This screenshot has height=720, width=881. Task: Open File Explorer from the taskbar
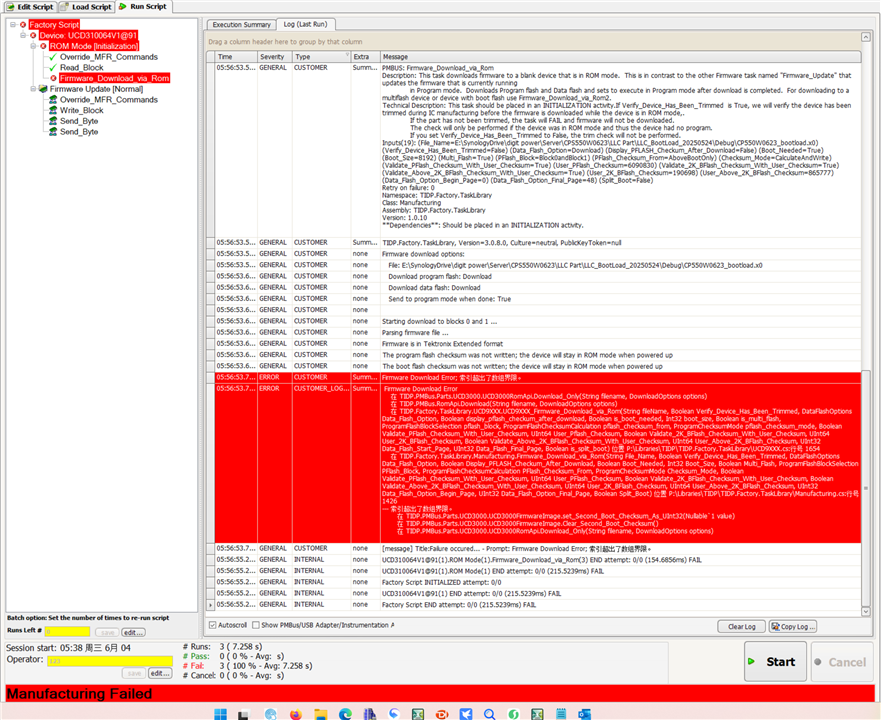[320, 714]
